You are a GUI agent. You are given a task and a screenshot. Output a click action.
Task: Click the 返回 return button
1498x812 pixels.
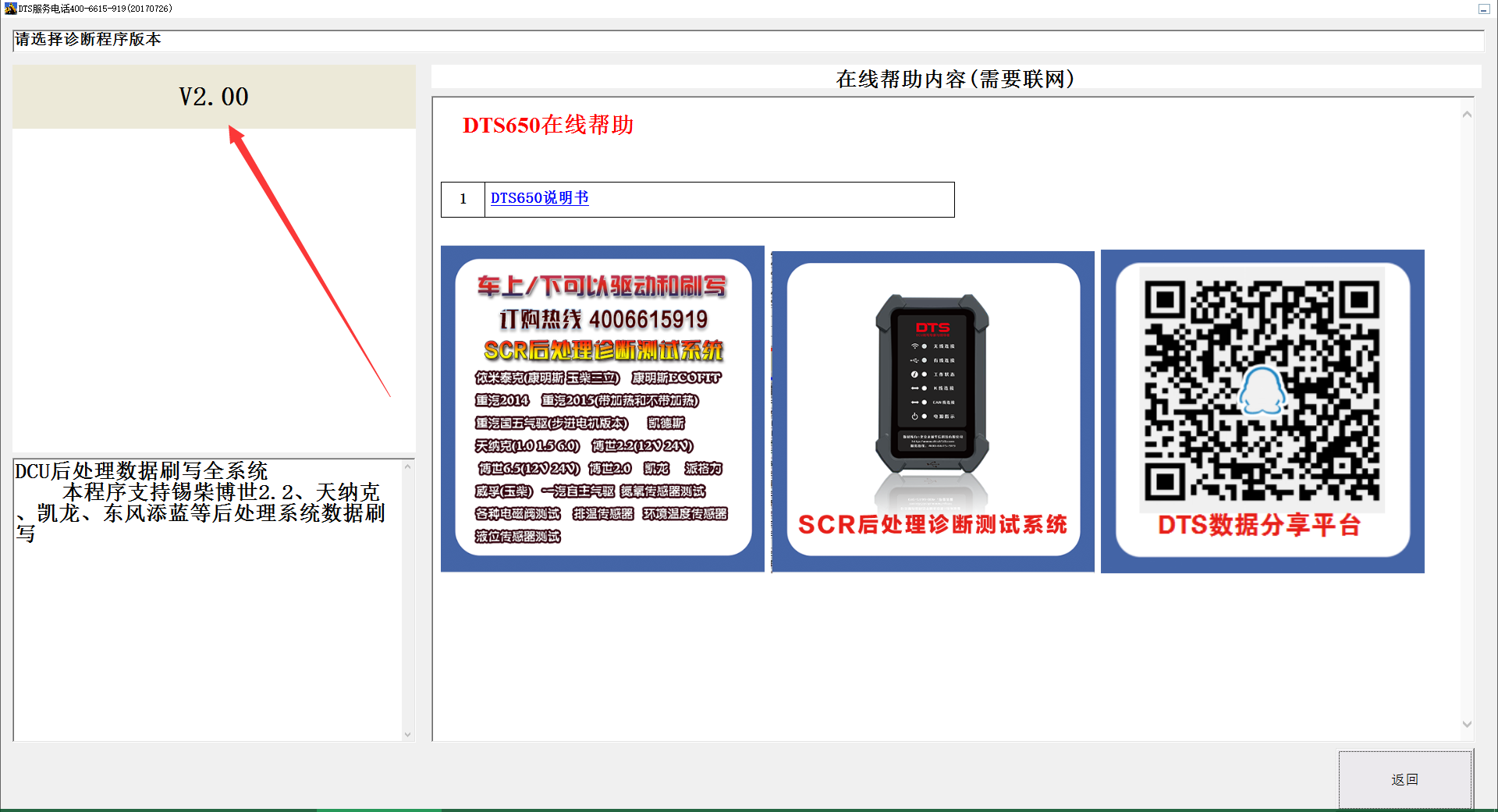(x=1405, y=779)
